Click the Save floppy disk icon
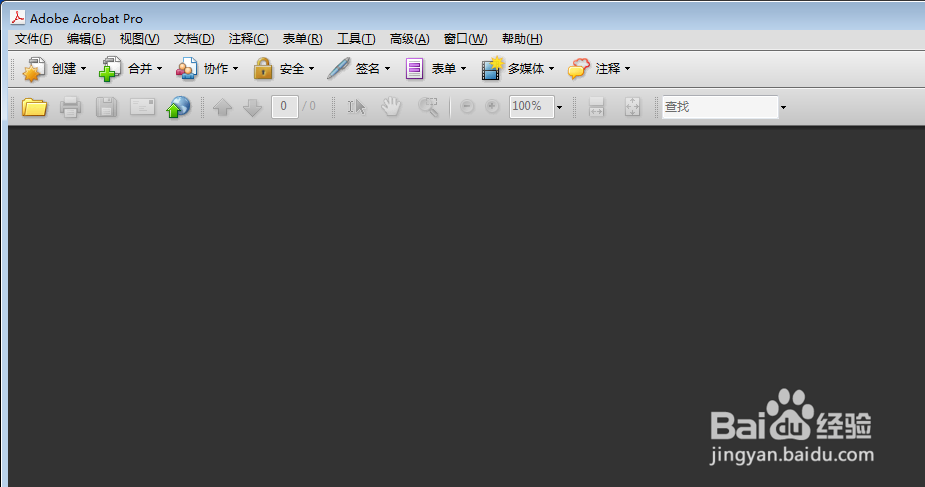This screenshot has height=487, width=925. point(106,107)
